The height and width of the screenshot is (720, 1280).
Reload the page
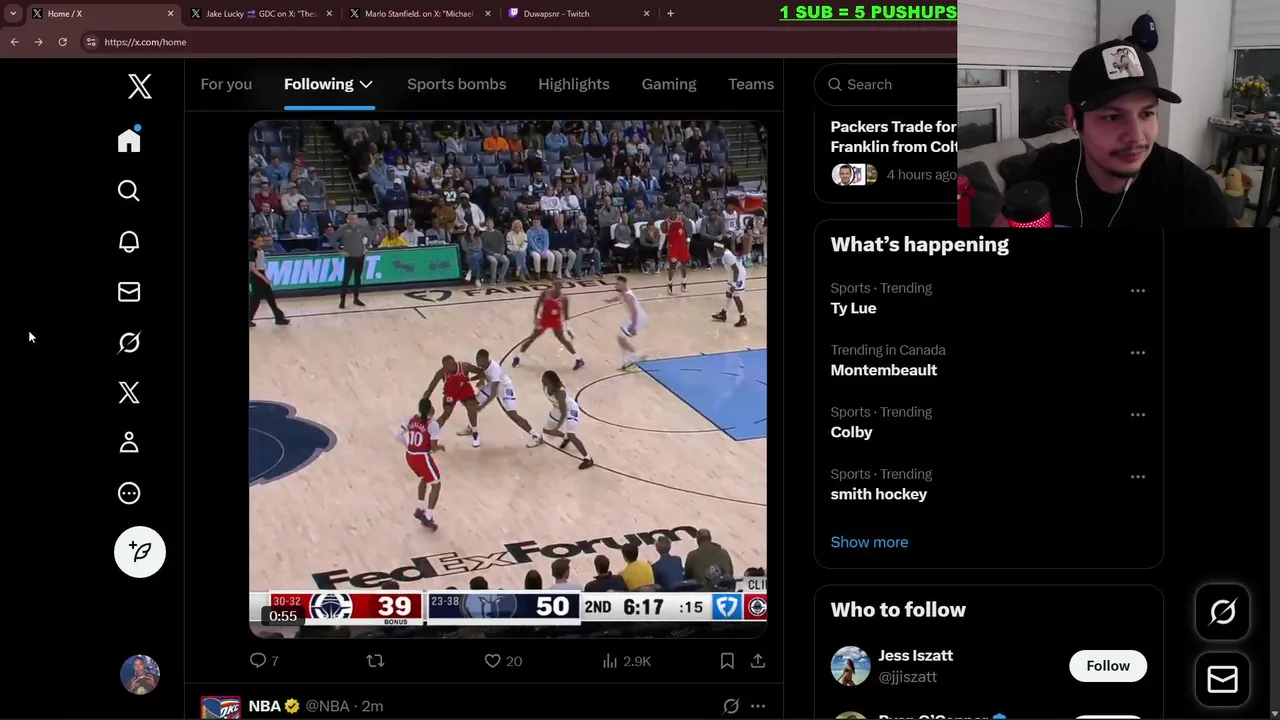click(62, 42)
